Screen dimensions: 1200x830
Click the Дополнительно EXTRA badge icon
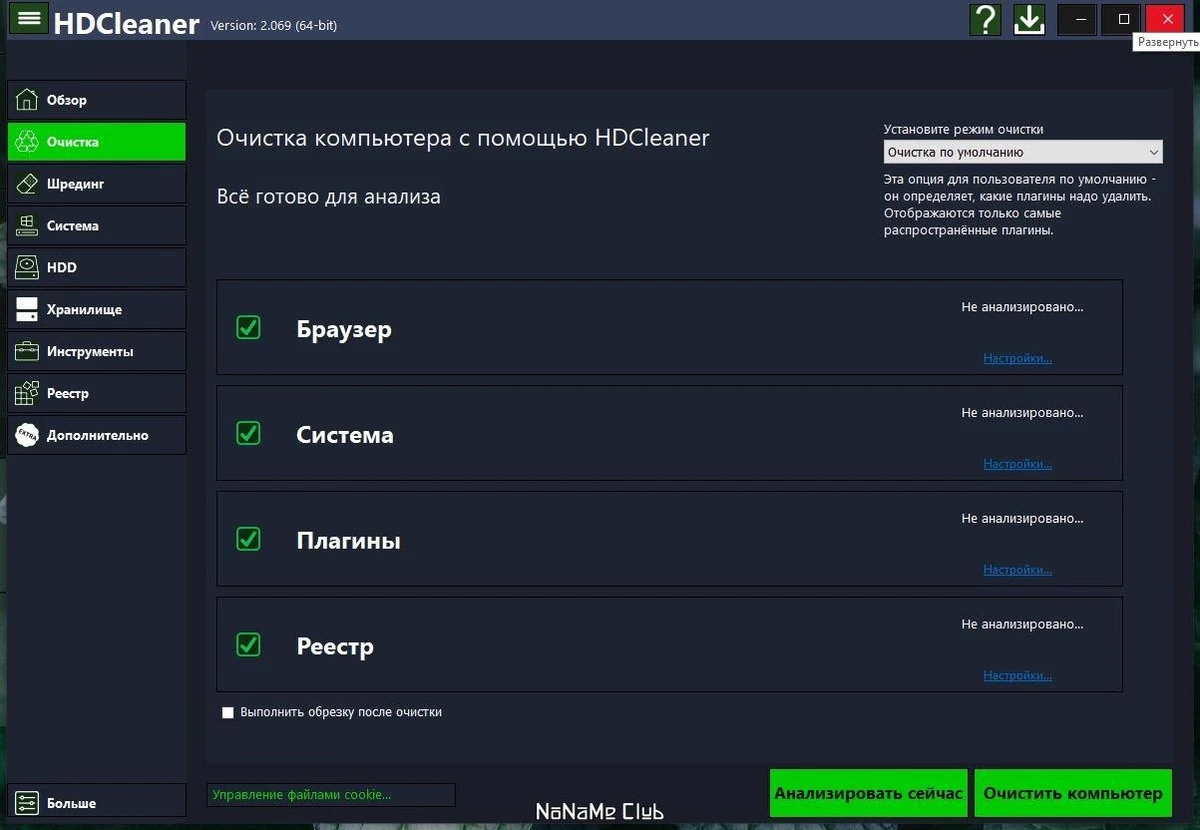27,436
